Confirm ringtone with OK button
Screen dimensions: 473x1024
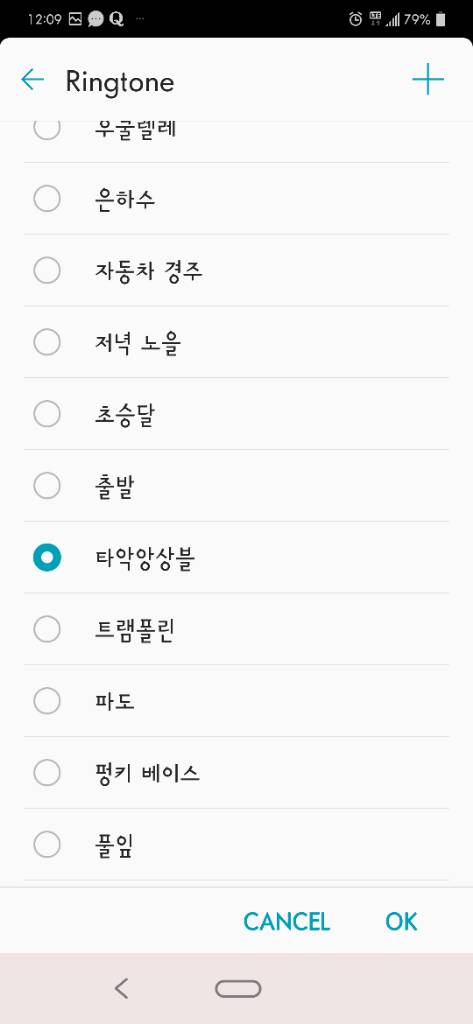(x=401, y=921)
